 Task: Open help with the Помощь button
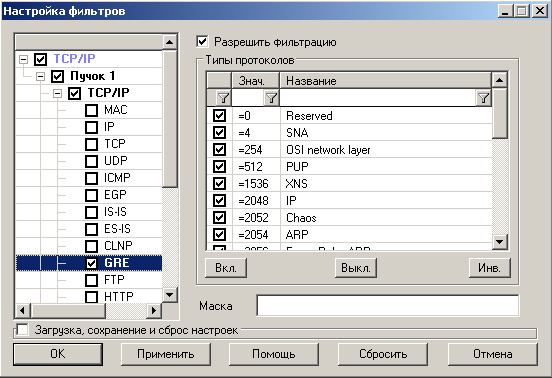(x=274, y=354)
